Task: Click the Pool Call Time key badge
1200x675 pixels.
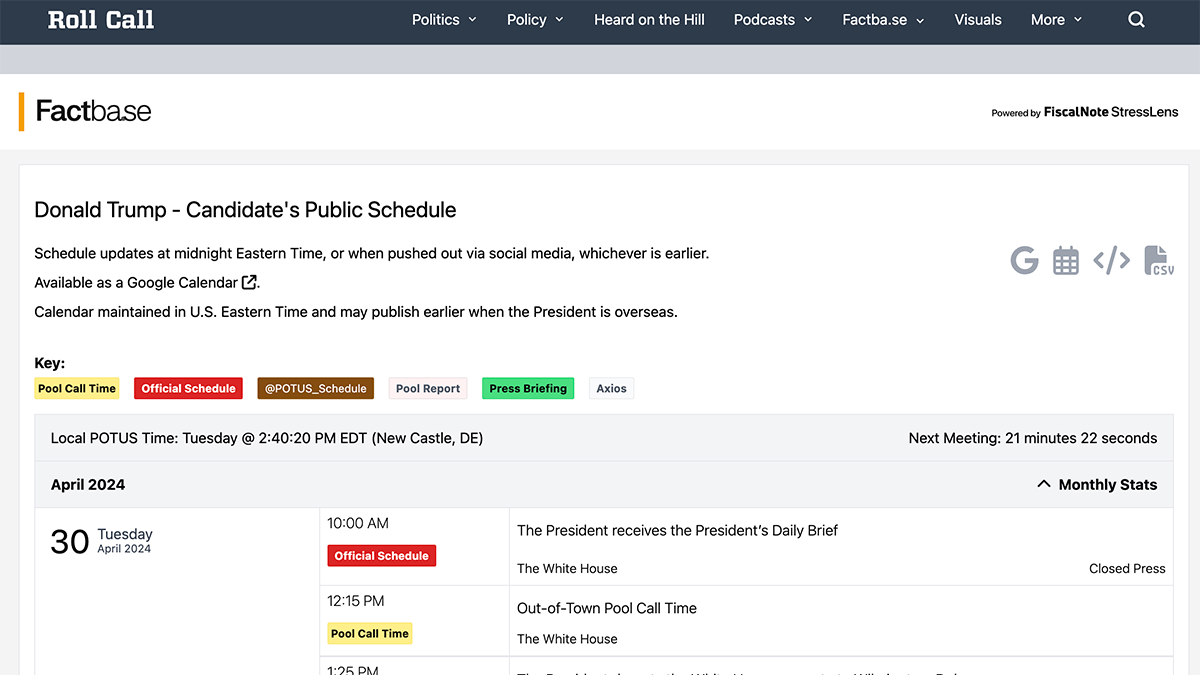Action: [x=77, y=389]
